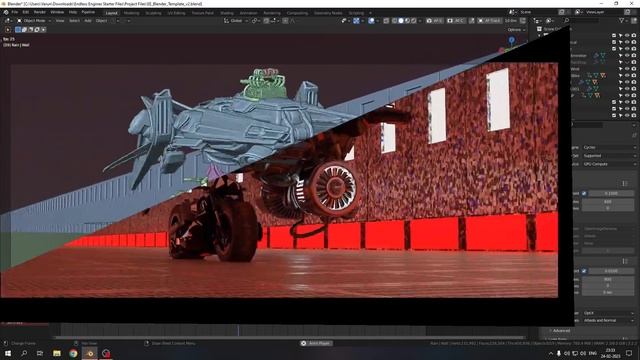Viewport: 640px width, 360px height.
Task: Activate the select box tool icon
Action: tap(8, 29)
